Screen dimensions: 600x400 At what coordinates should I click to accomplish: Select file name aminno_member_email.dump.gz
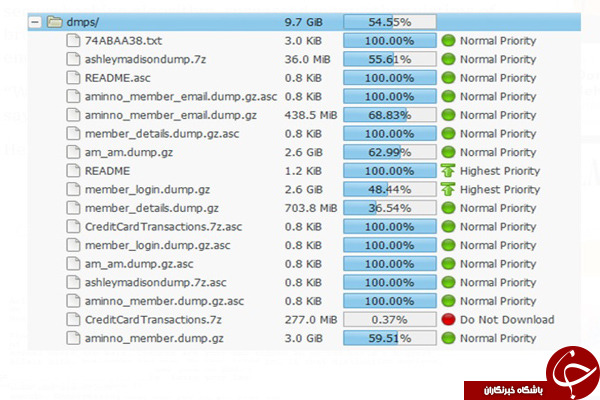click(x=171, y=115)
